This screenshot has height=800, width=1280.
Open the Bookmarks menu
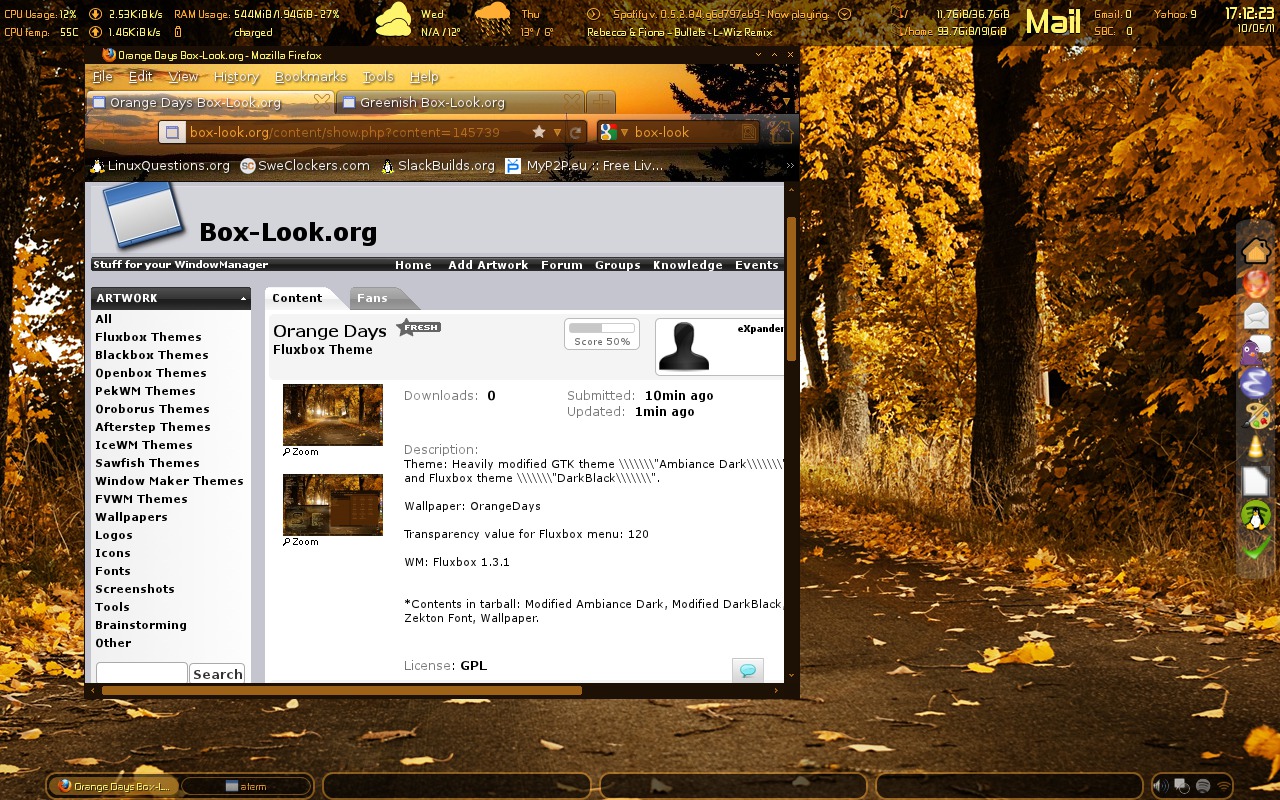(309, 77)
